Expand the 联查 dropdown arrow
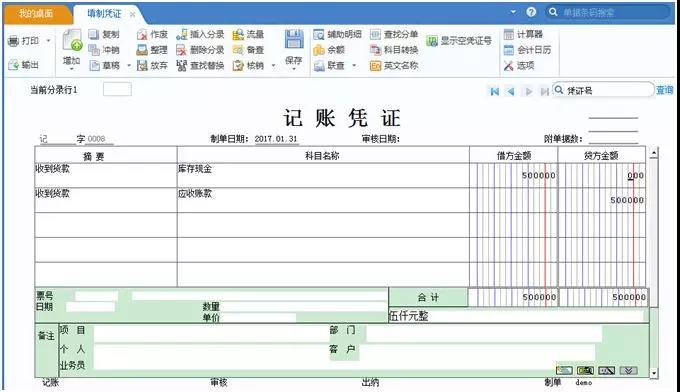This screenshot has width=680, height=392. click(x=354, y=66)
